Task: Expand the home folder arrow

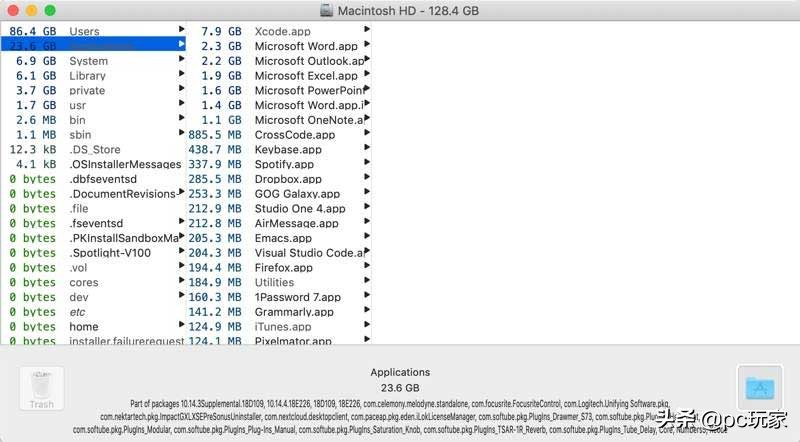Action: coord(181,325)
